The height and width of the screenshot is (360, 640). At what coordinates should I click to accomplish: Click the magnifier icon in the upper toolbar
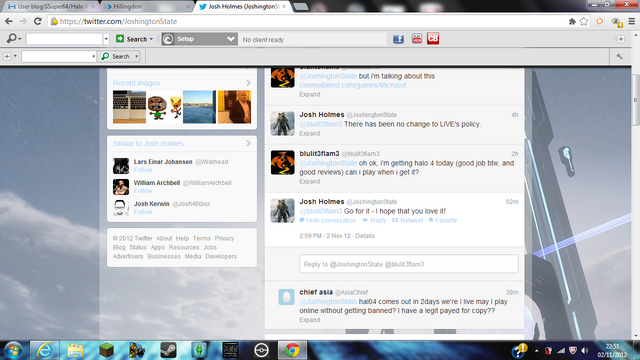pos(11,39)
